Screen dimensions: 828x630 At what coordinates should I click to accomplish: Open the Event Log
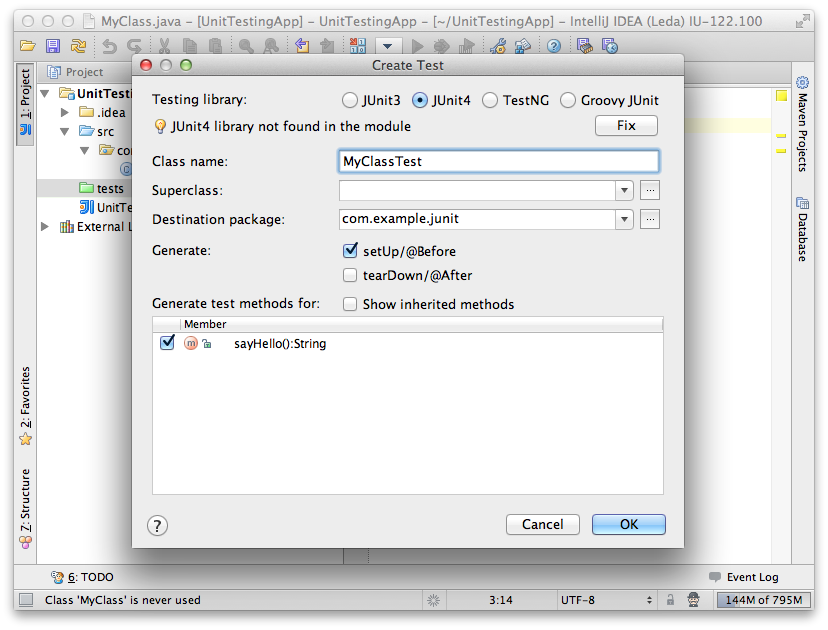744,577
